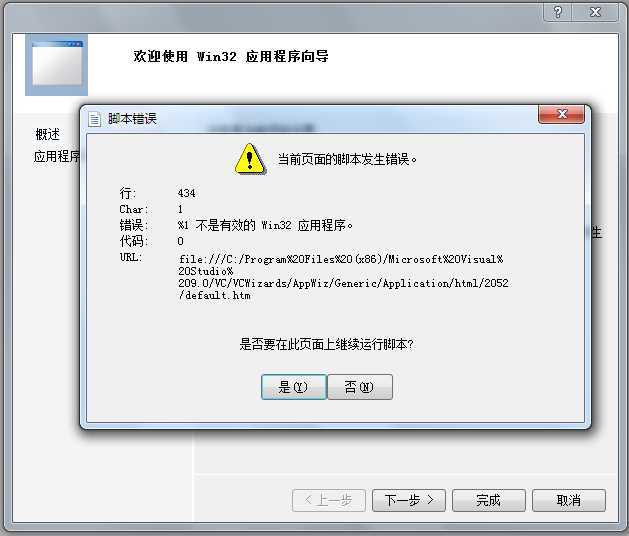Close the script error dialog
Image resolution: width=629 pixels, height=536 pixels.
tap(561, 115)
